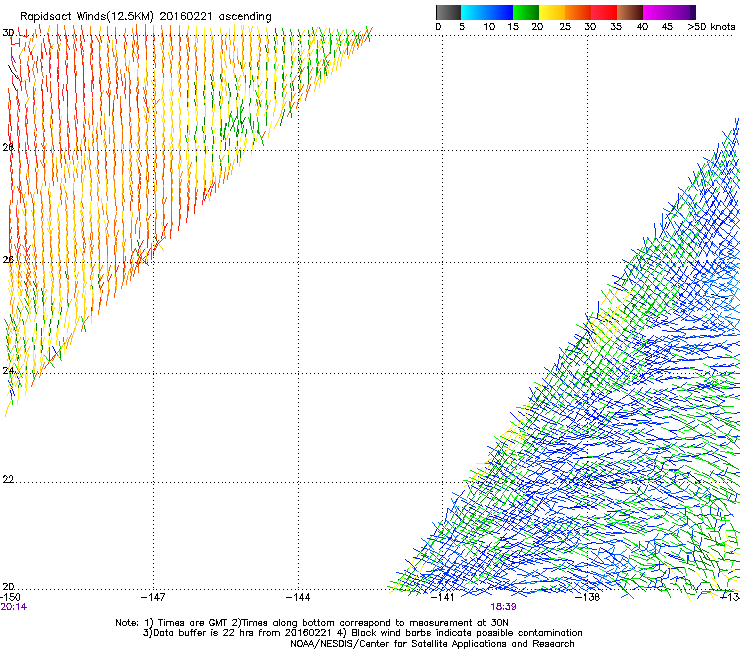Click the '25' value on the knots scale
740x650 pixels.
[x=565, y=27]
